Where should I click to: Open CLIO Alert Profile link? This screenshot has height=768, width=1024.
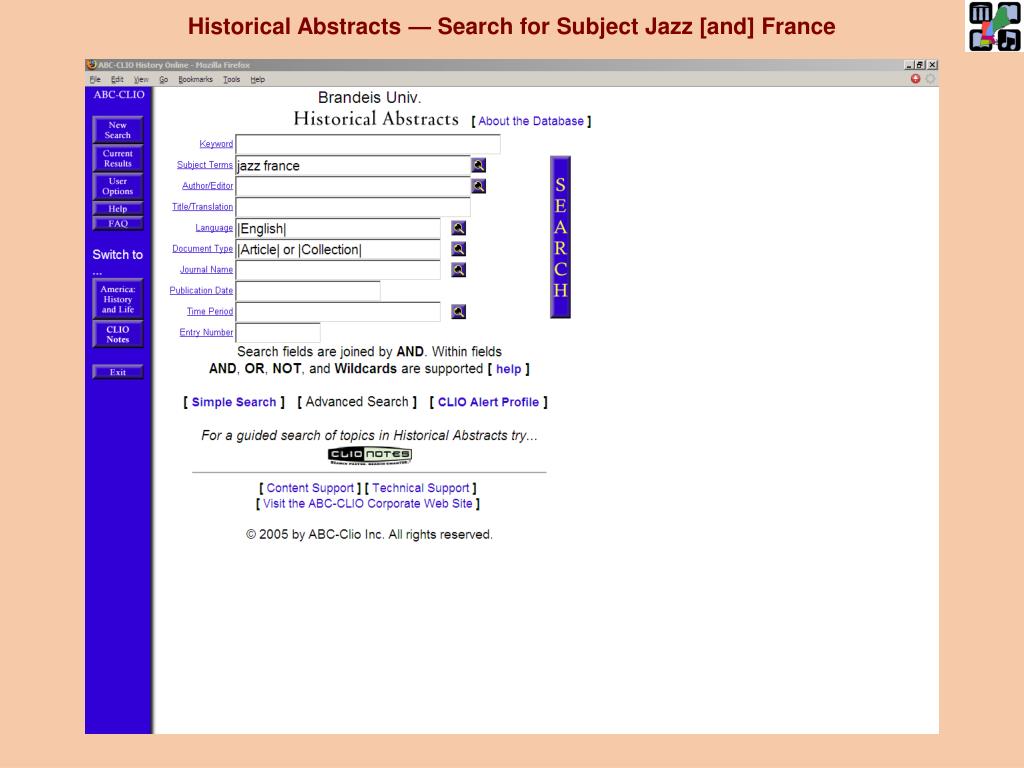pos(488,402)
